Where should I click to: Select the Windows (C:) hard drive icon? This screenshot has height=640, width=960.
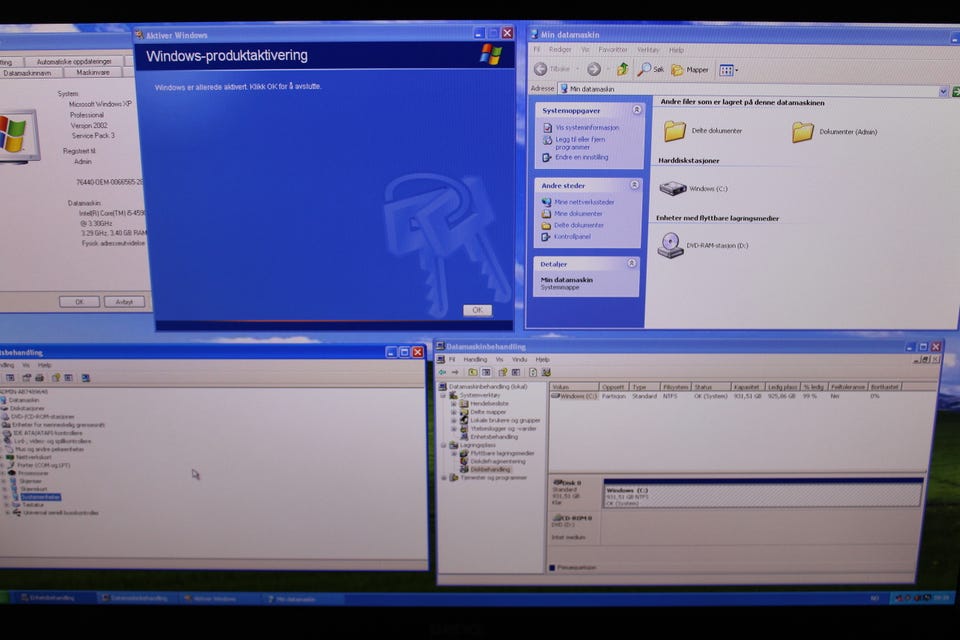pos(672,189)
